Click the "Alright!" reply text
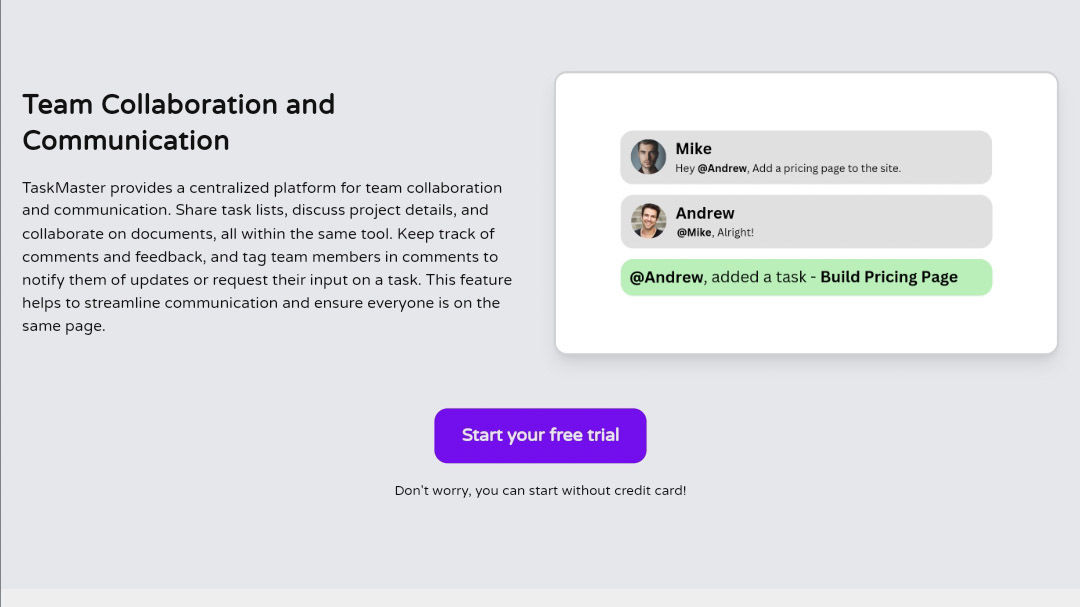The height and width of the screenshot is (607, 1080). (x=735, y=233)
